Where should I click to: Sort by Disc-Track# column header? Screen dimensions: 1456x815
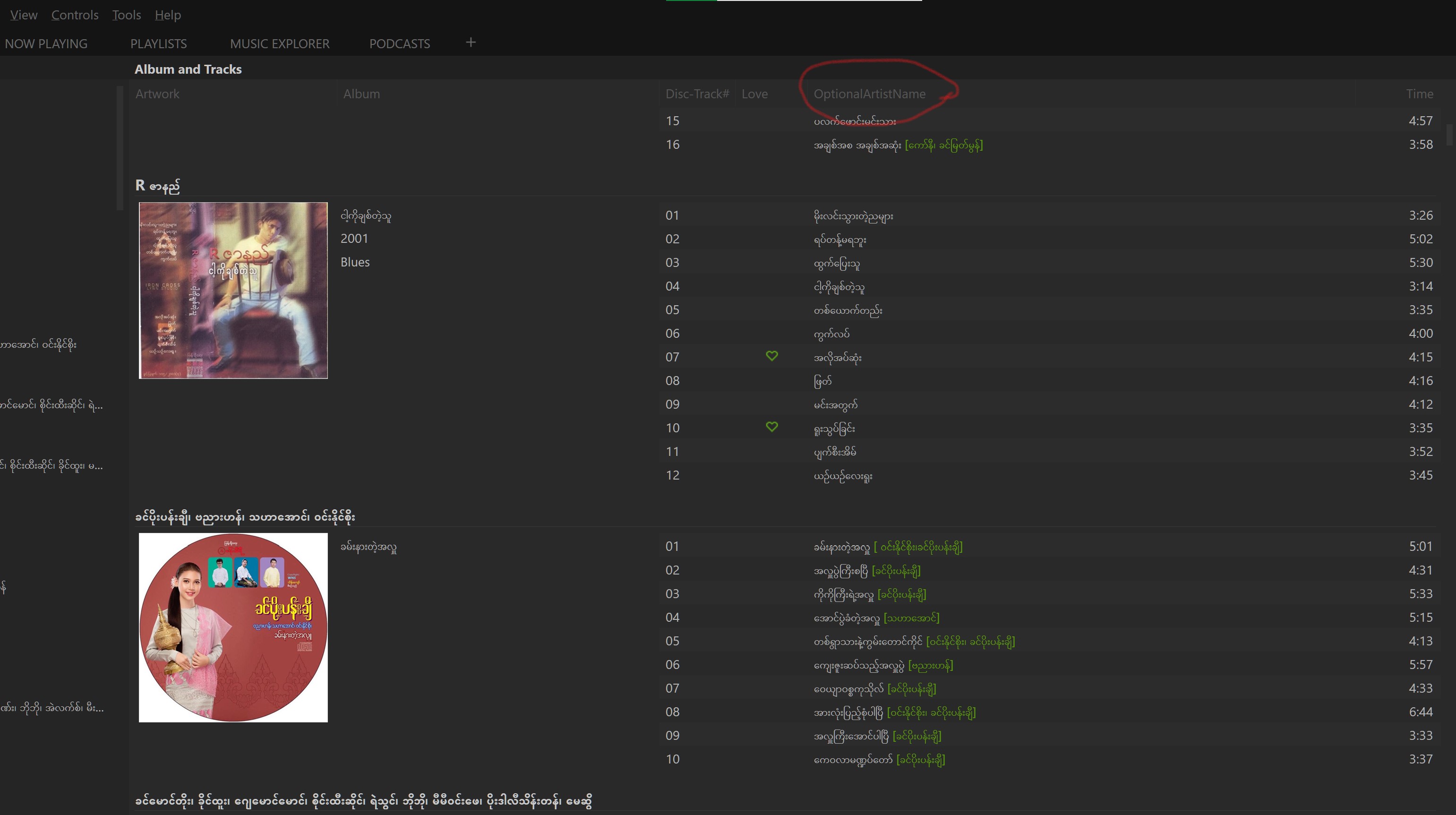[x=697, y=94]
